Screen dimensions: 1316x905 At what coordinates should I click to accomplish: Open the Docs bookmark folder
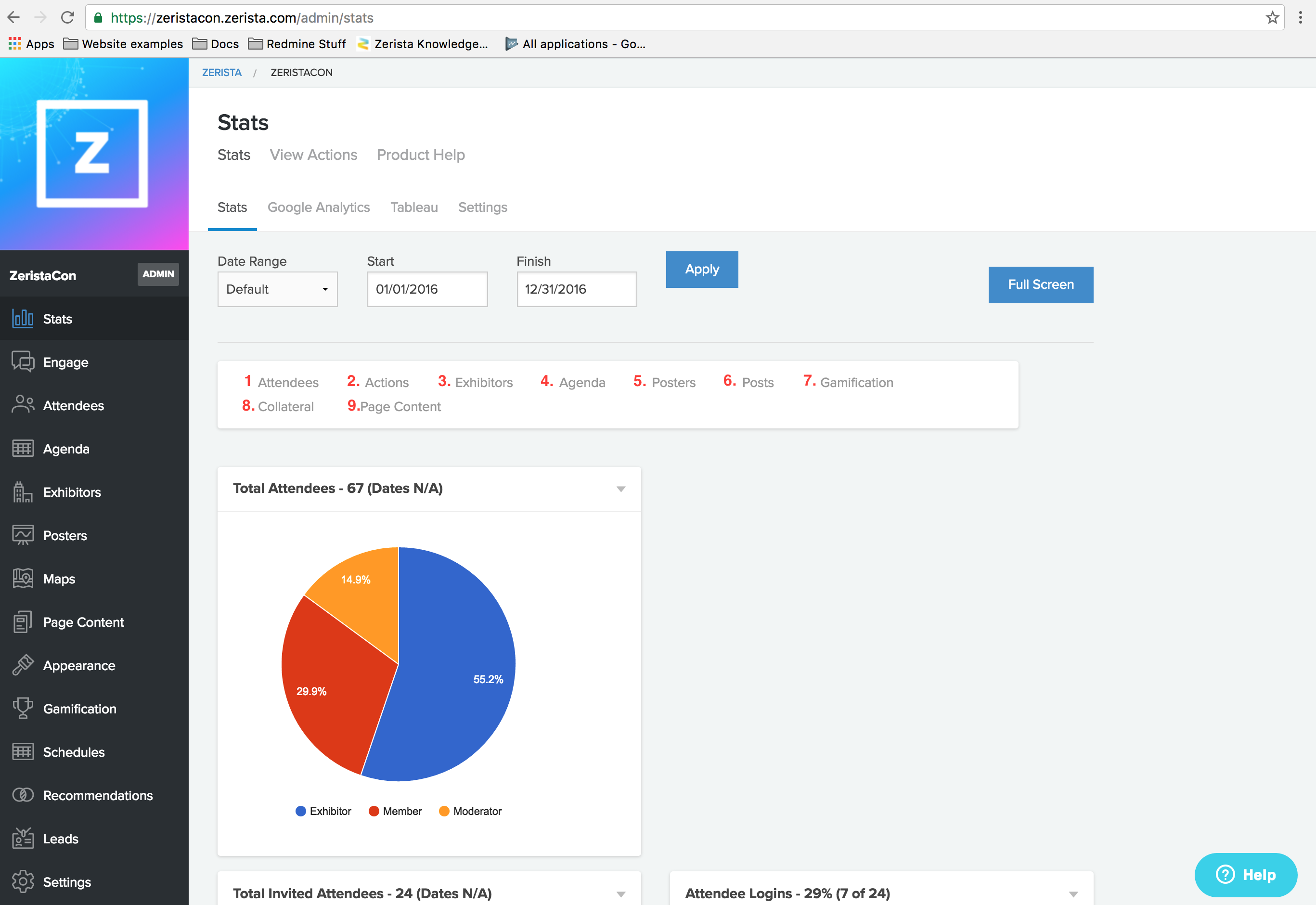(216, 44)
